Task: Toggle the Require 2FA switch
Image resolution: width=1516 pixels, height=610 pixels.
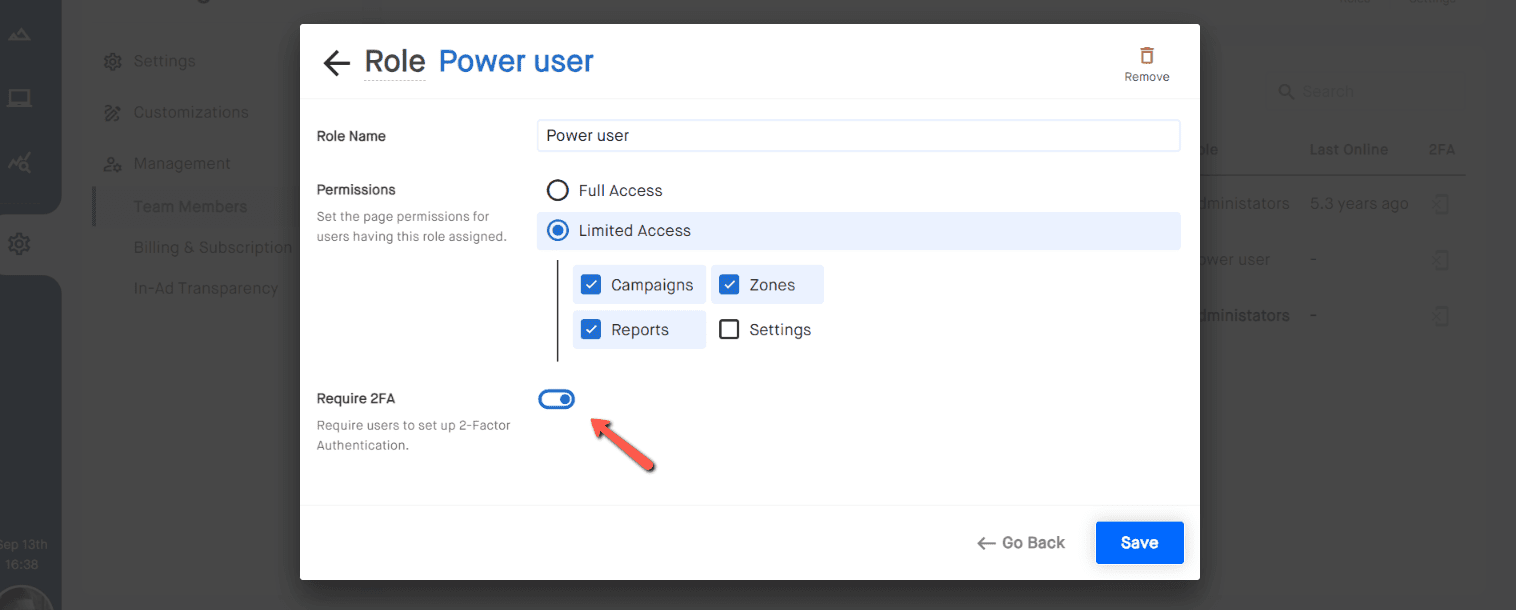Action: point(557,400)
